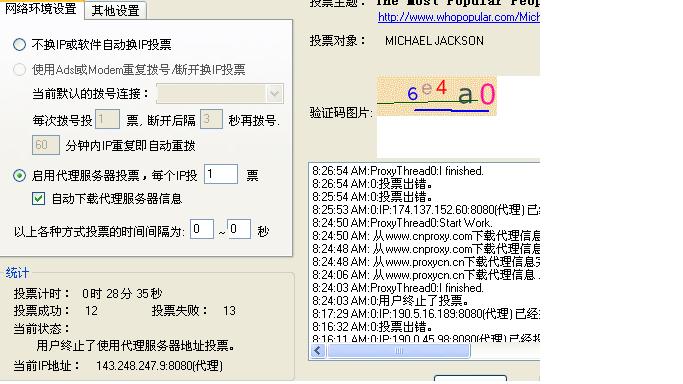
Task: Click the default dial-up connection combo box
Action: coord(220,94)
